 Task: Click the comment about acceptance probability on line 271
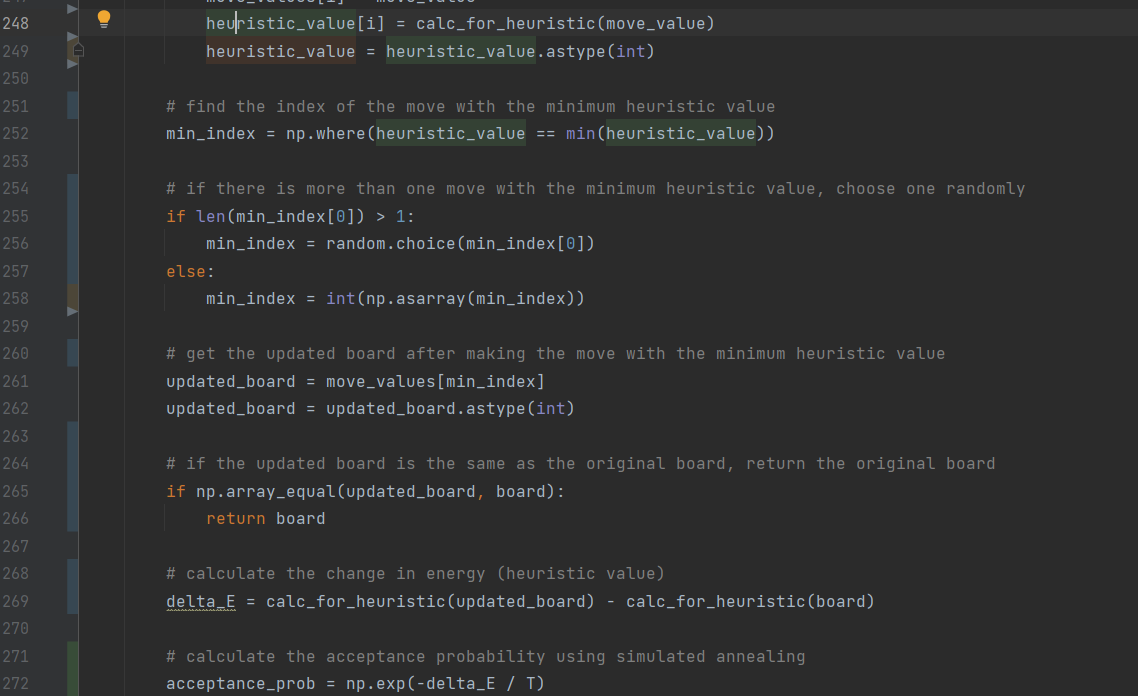(x=485, y=656)
